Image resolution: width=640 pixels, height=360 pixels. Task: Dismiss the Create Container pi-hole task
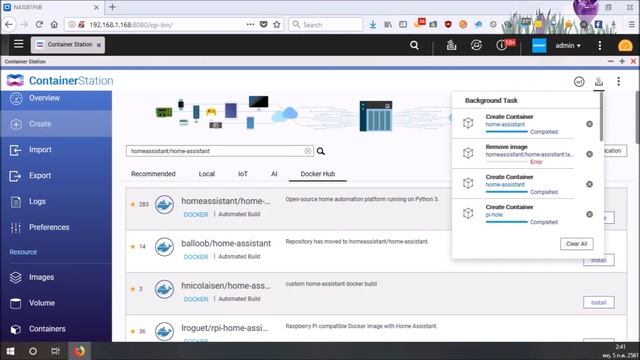[x=589, y=214]
